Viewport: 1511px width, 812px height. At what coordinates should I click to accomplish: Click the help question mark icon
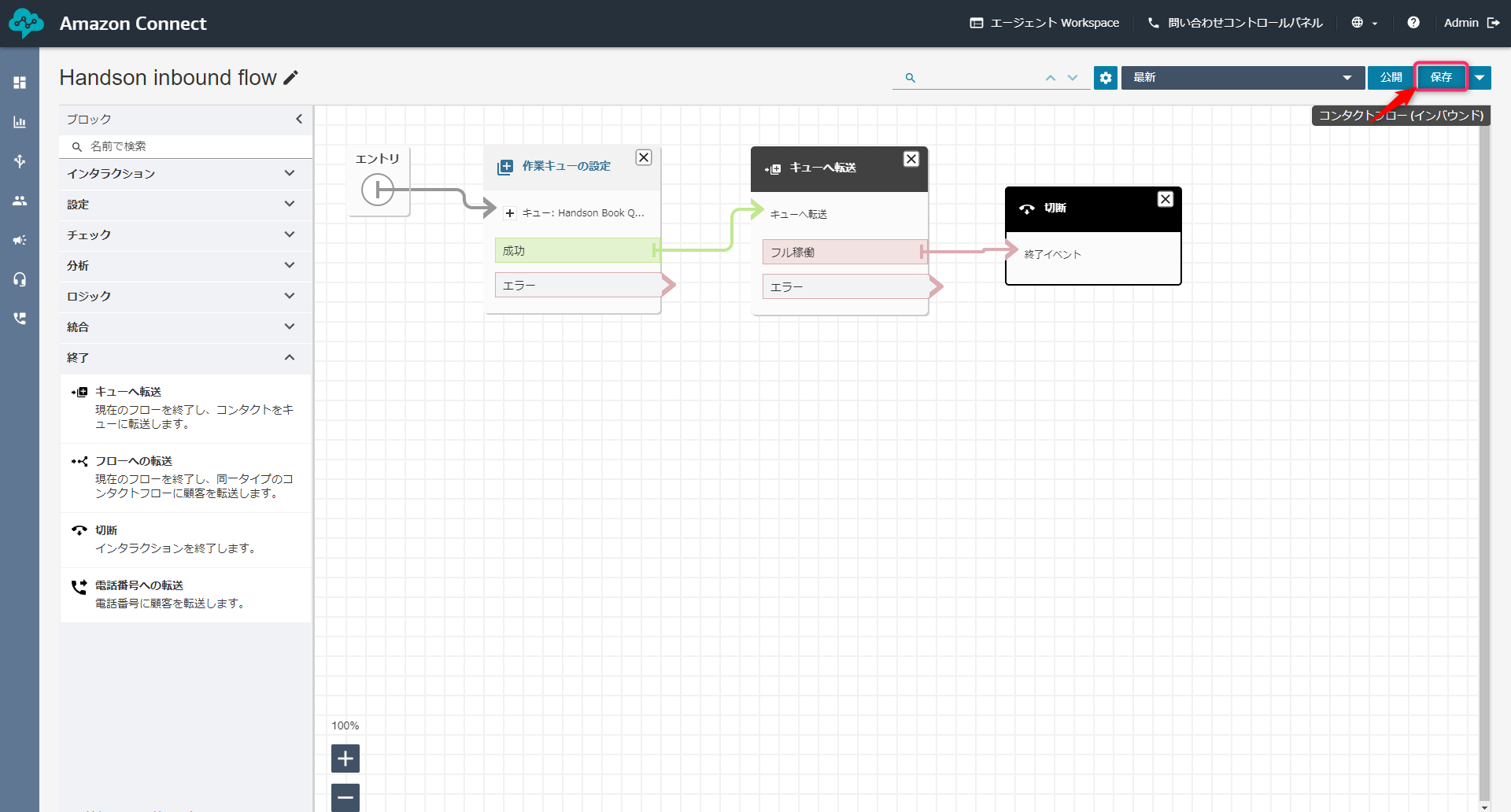[1413, 23]
